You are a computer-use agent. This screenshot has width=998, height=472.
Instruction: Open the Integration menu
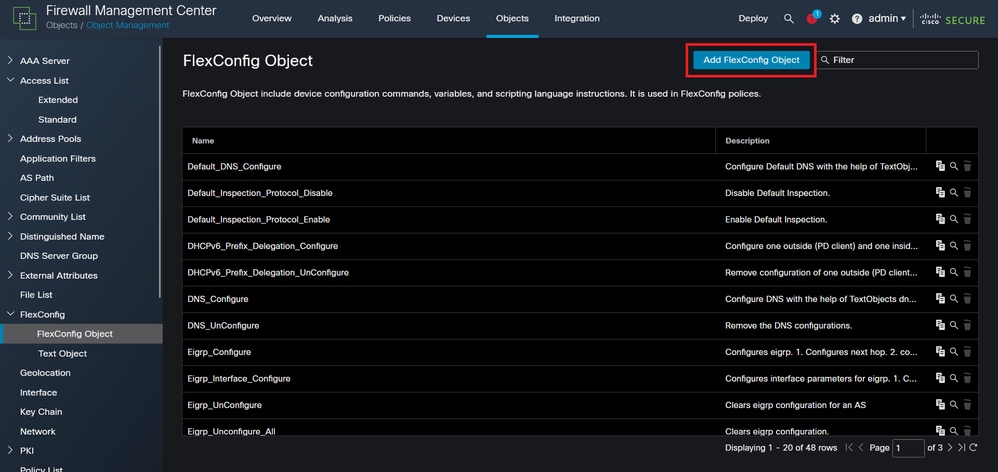(577, 18)
